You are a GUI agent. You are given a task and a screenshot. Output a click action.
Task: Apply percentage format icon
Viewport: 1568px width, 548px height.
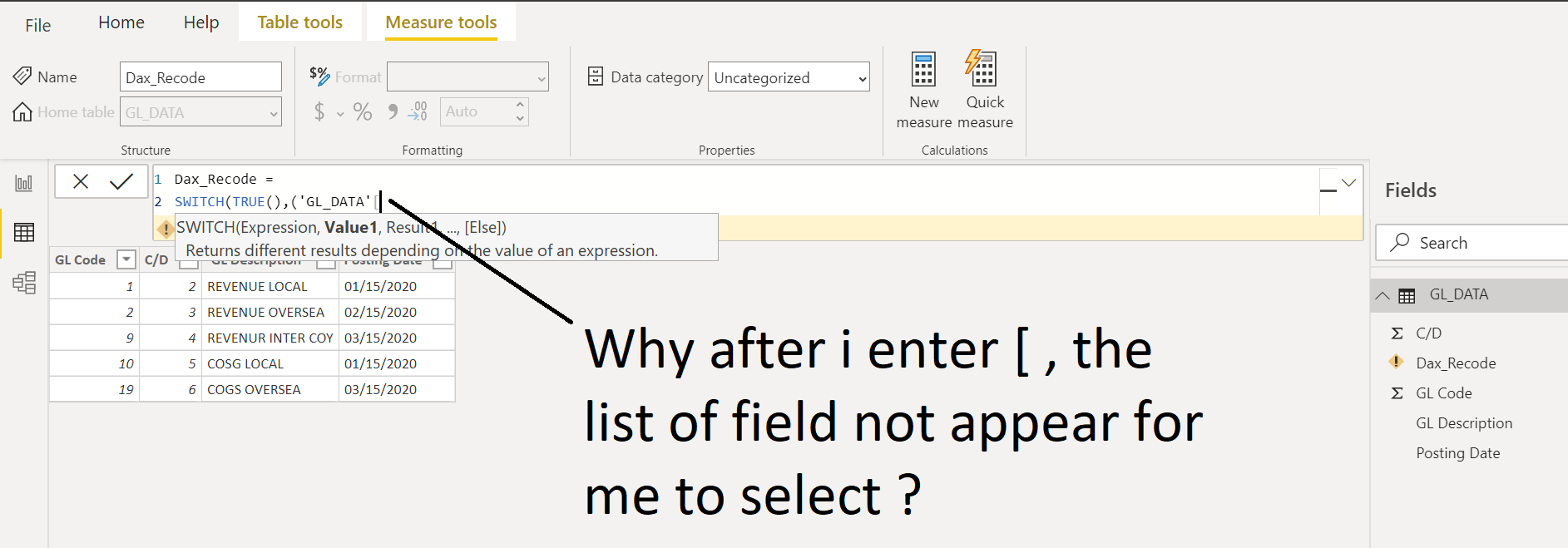(x=363, y=111)
